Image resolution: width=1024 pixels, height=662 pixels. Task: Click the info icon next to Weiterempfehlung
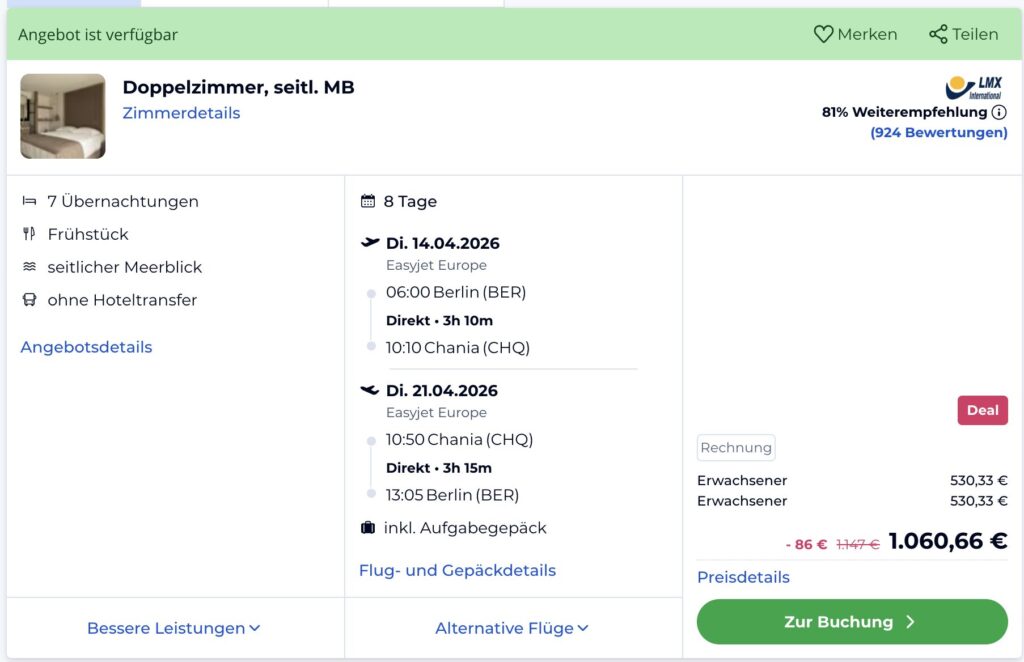pyautogui.click(x=999, y=112)
